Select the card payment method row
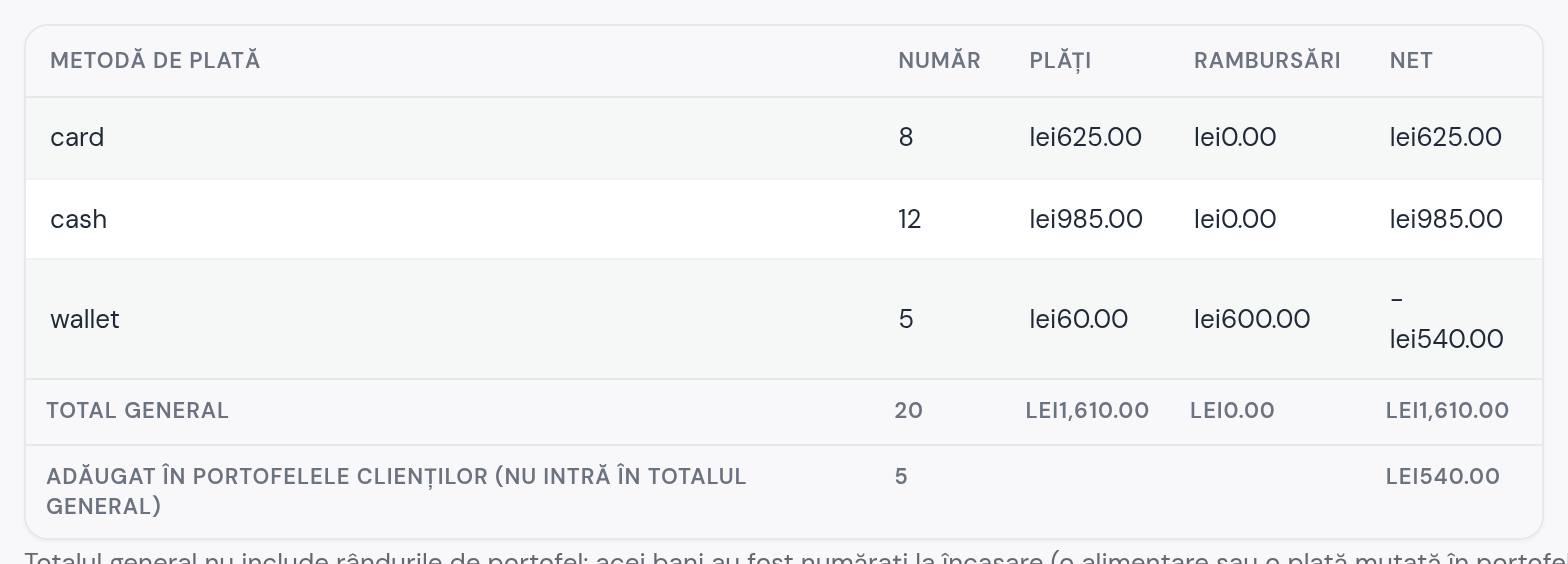The height and width of the screenshot is (564, 1568). [x=784, y=138]
